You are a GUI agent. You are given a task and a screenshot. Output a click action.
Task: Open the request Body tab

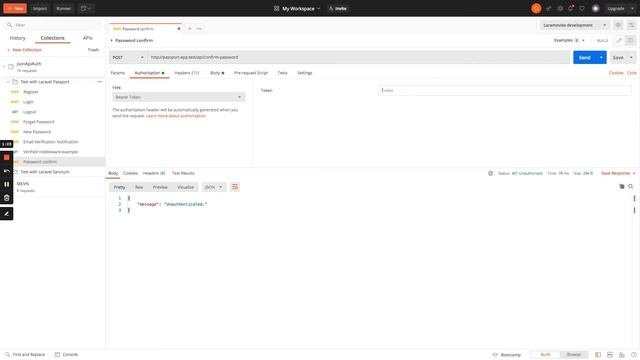point(217,73)
